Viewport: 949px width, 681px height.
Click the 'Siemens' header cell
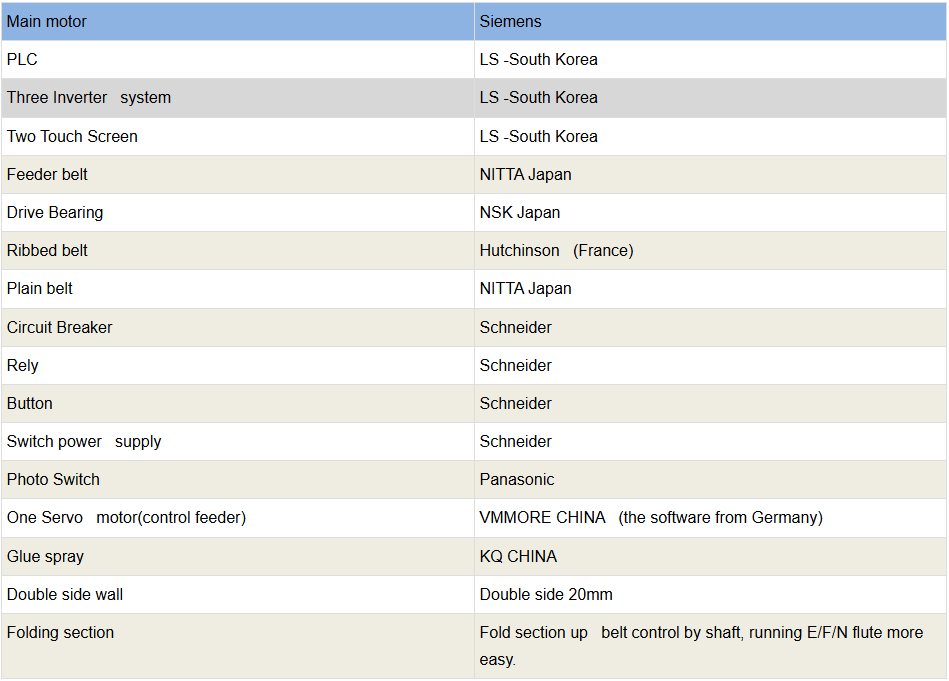click(511, 21)
